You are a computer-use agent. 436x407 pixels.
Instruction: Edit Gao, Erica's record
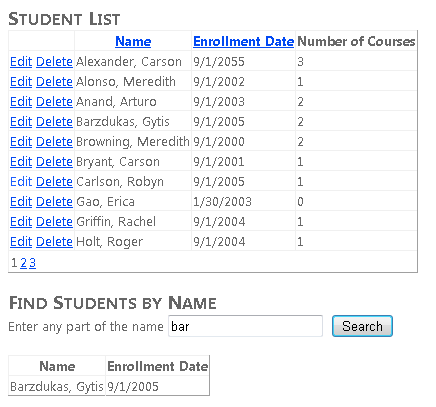pos(21,202)
